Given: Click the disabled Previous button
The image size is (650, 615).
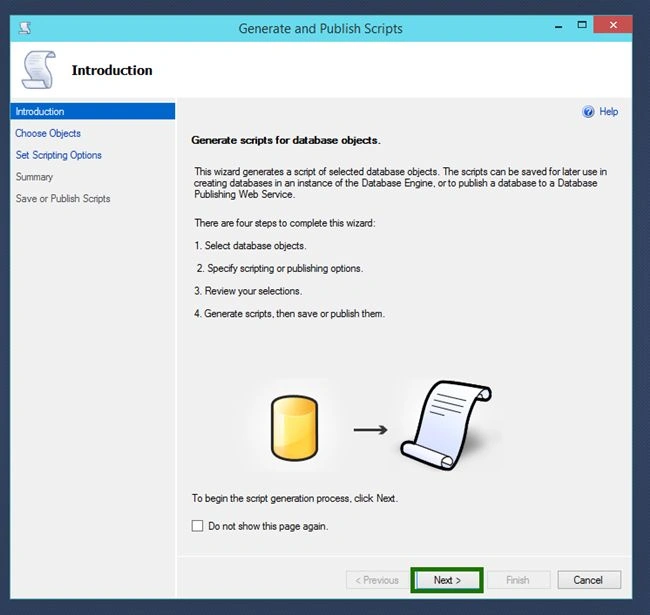Looking at the screenshot, I should click(x=377, y=580).
